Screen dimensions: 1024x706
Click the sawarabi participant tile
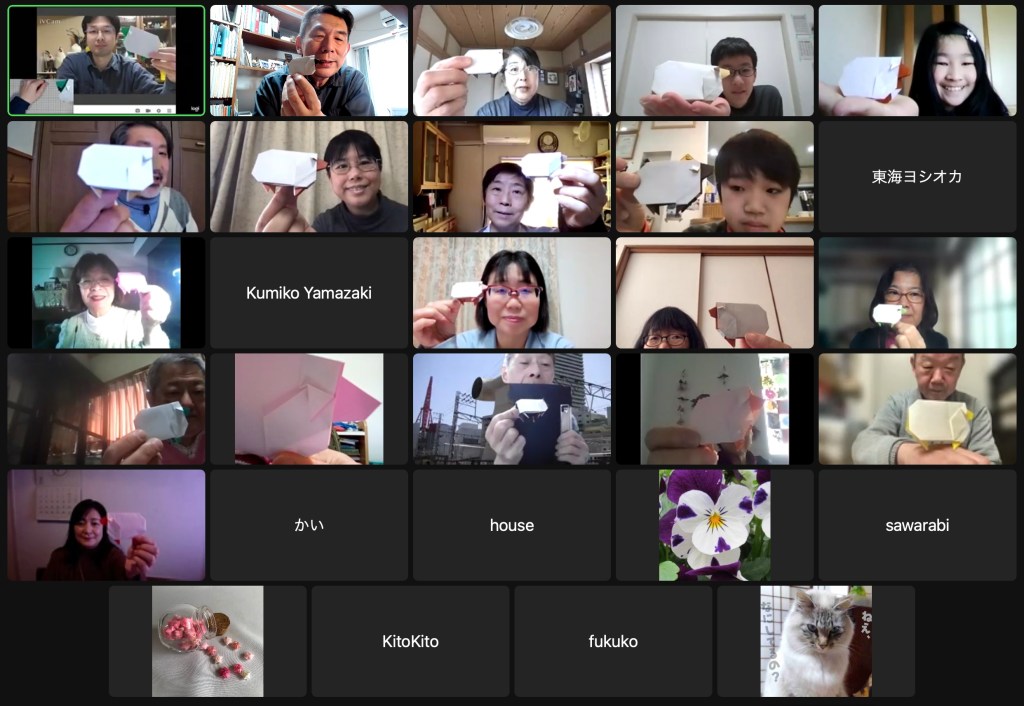[x=917, y=525]
